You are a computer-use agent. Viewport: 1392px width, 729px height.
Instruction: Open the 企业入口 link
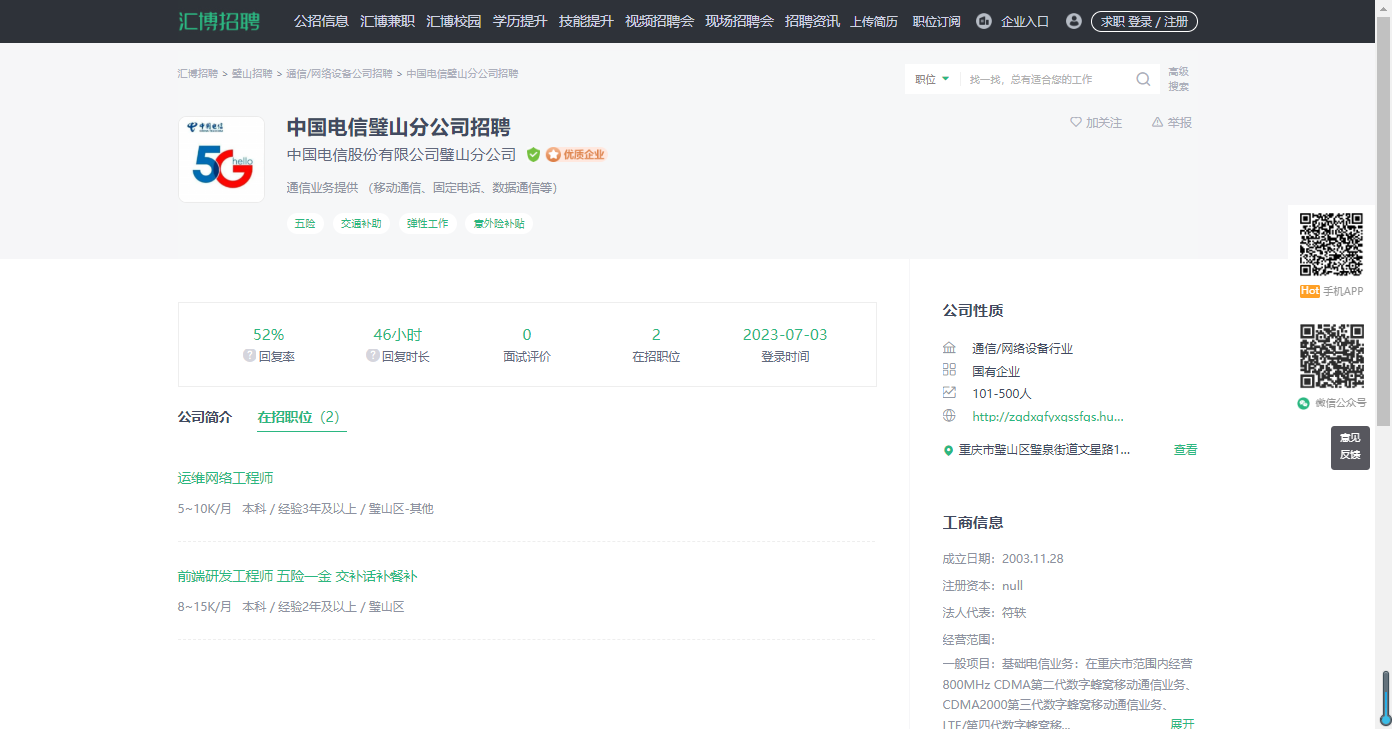click(x=1025, y=22)
